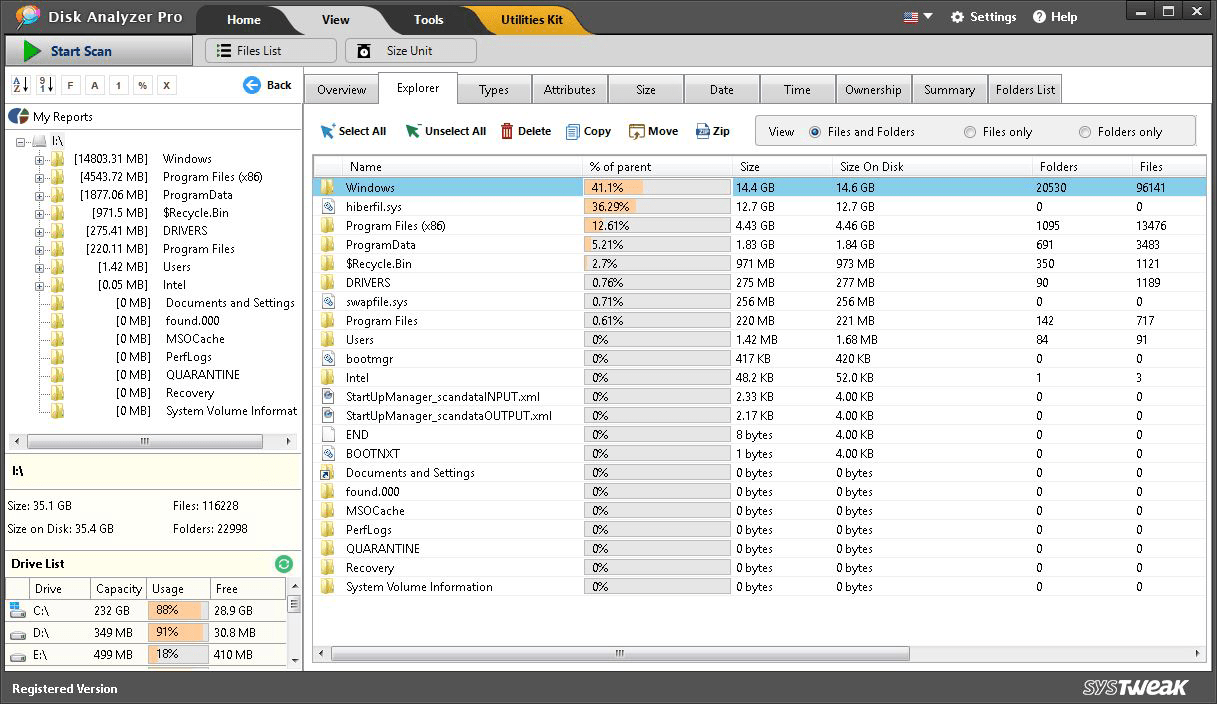Select the swapfile.sys row

click(x=760, y=302)
